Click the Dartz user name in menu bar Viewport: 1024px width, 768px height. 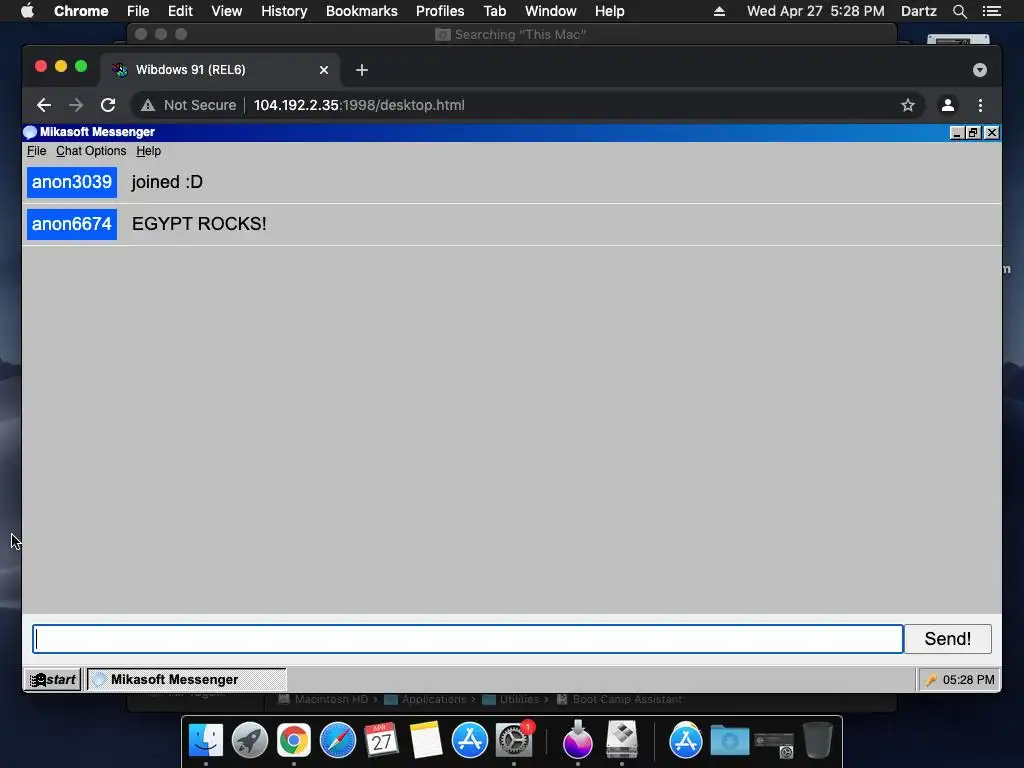919,11
